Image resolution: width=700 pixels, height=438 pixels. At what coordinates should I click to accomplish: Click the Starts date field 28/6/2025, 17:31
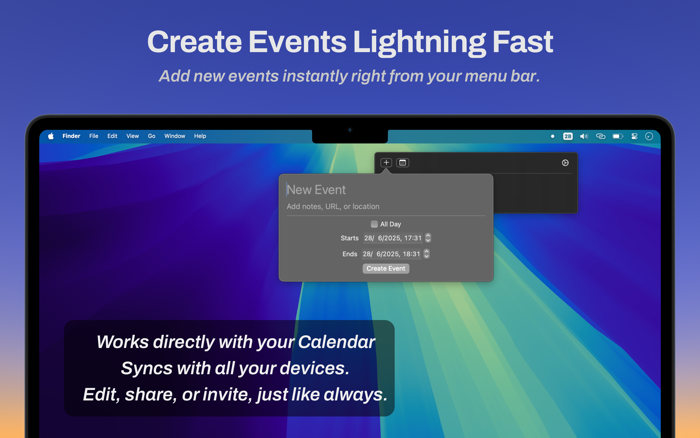(x=393, y=238)
